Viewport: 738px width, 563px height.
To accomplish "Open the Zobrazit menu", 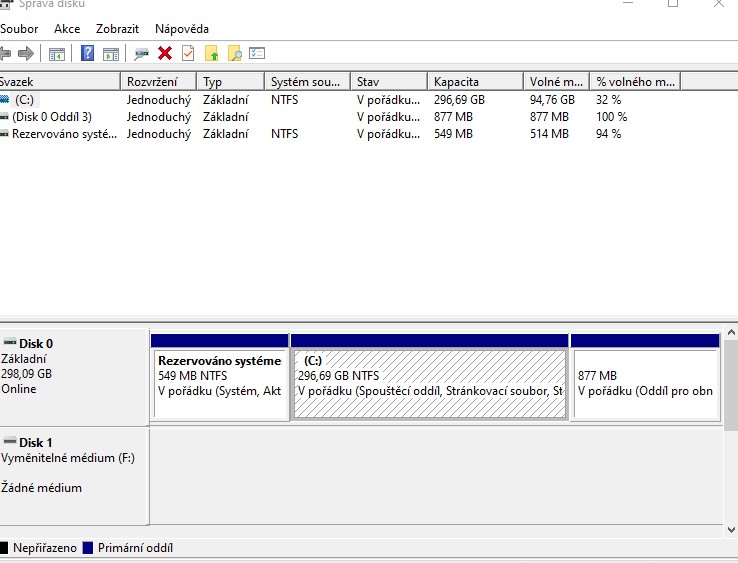I will (117, 29).
